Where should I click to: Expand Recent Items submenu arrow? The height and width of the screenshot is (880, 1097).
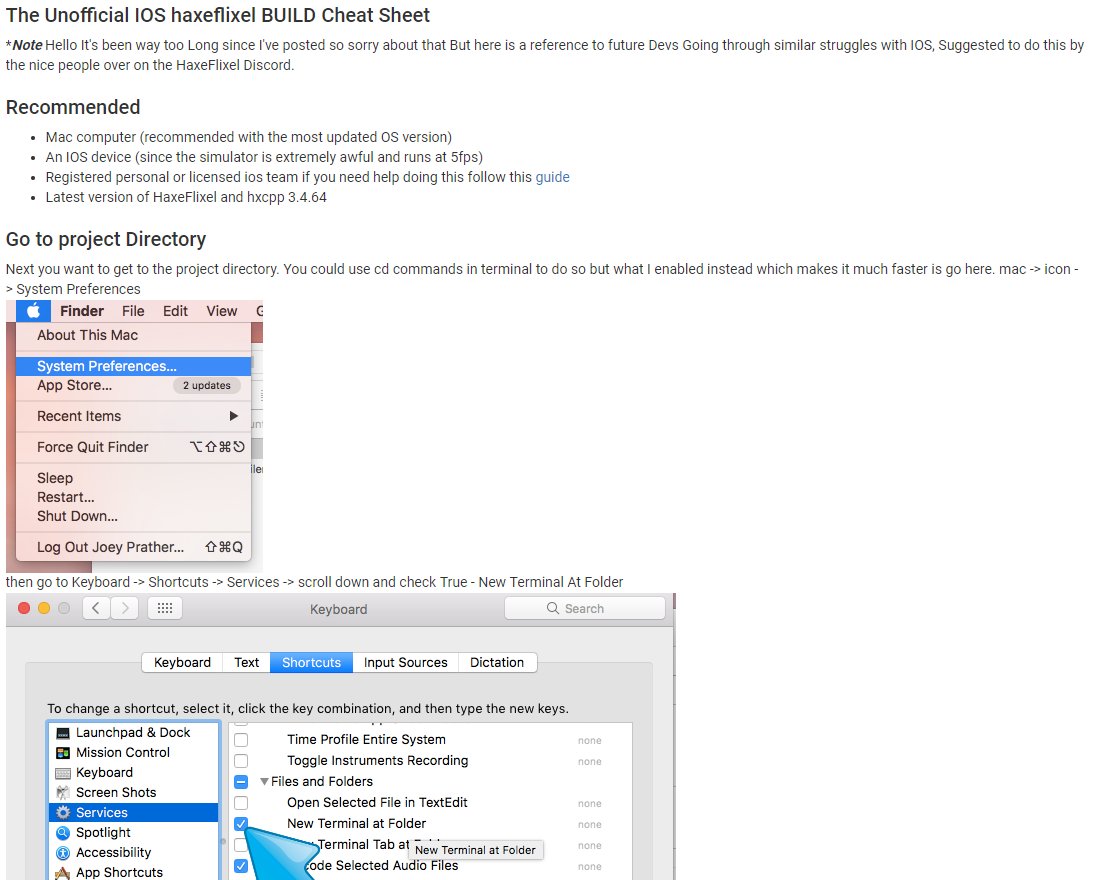click(x=234, y=416)
